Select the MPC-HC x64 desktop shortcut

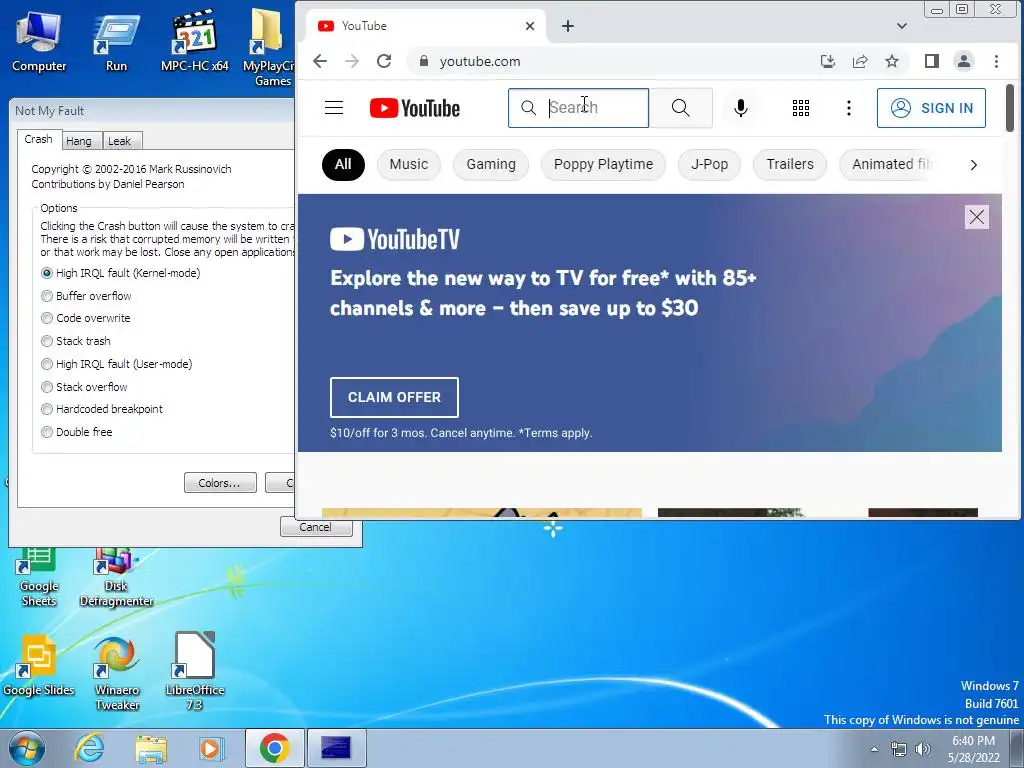coord(194,40)
